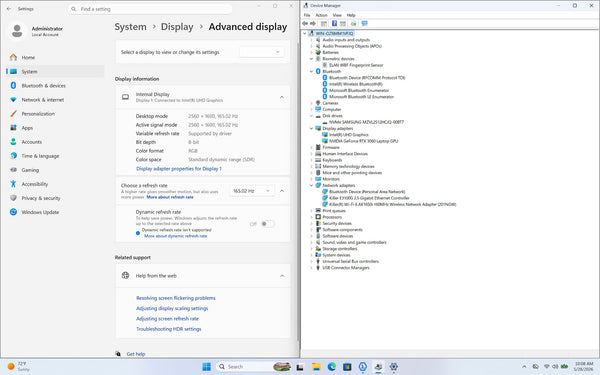The image size is (600, 375).
Task: Expand the Cameras node in Device Manager
Action: point(311,103)
